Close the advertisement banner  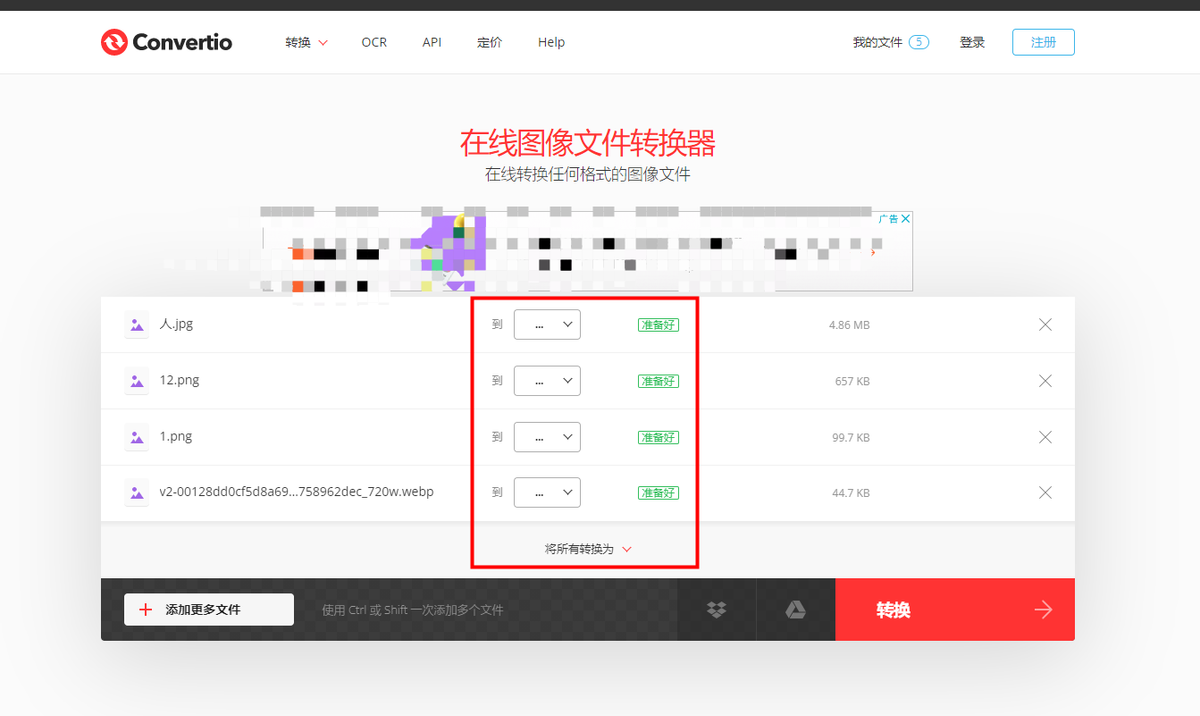pos(905,218)
